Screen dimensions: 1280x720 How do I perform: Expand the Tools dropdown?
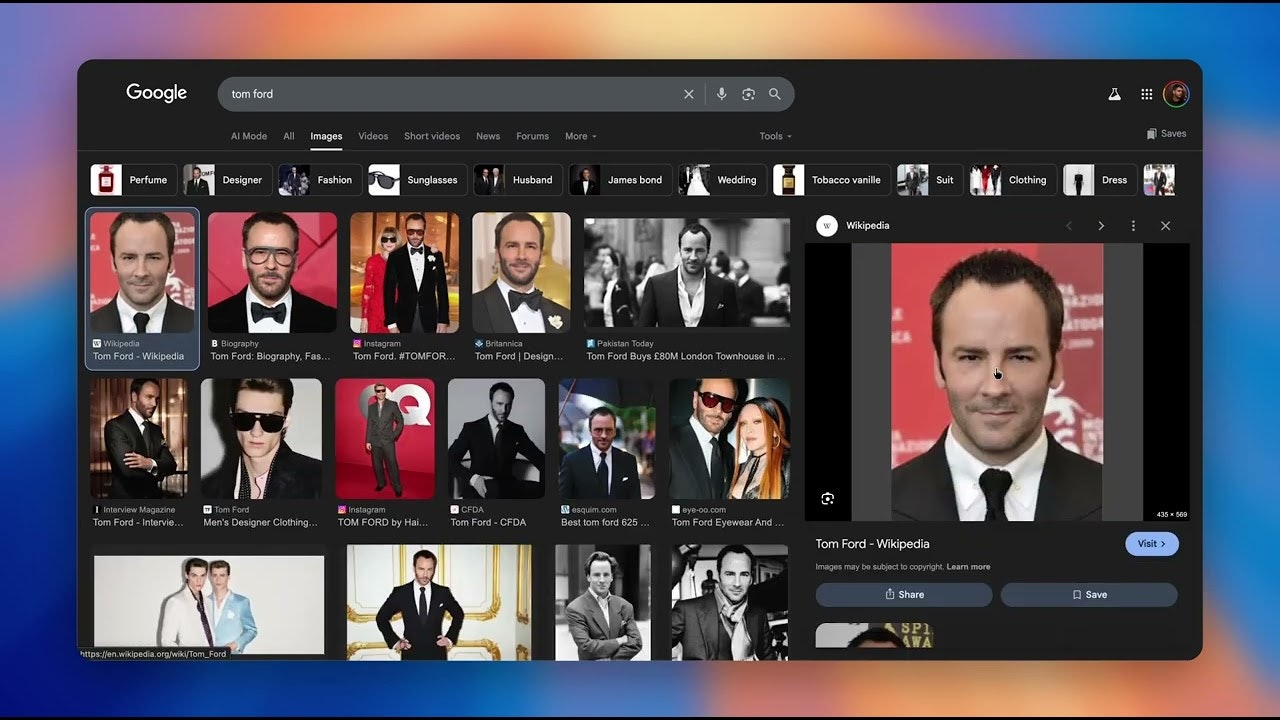775,136
